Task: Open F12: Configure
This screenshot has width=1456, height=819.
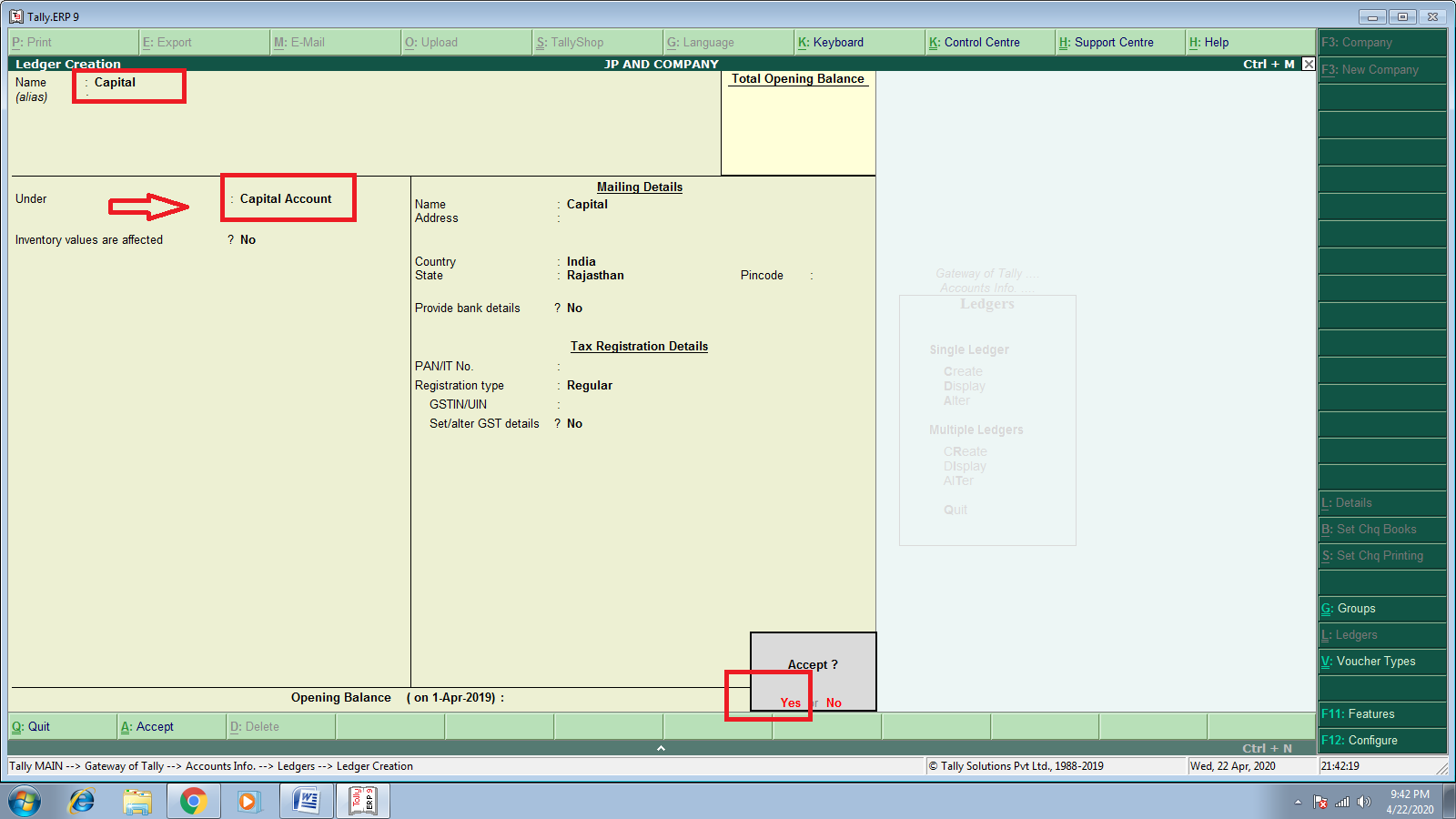Action: [1382, 740]
